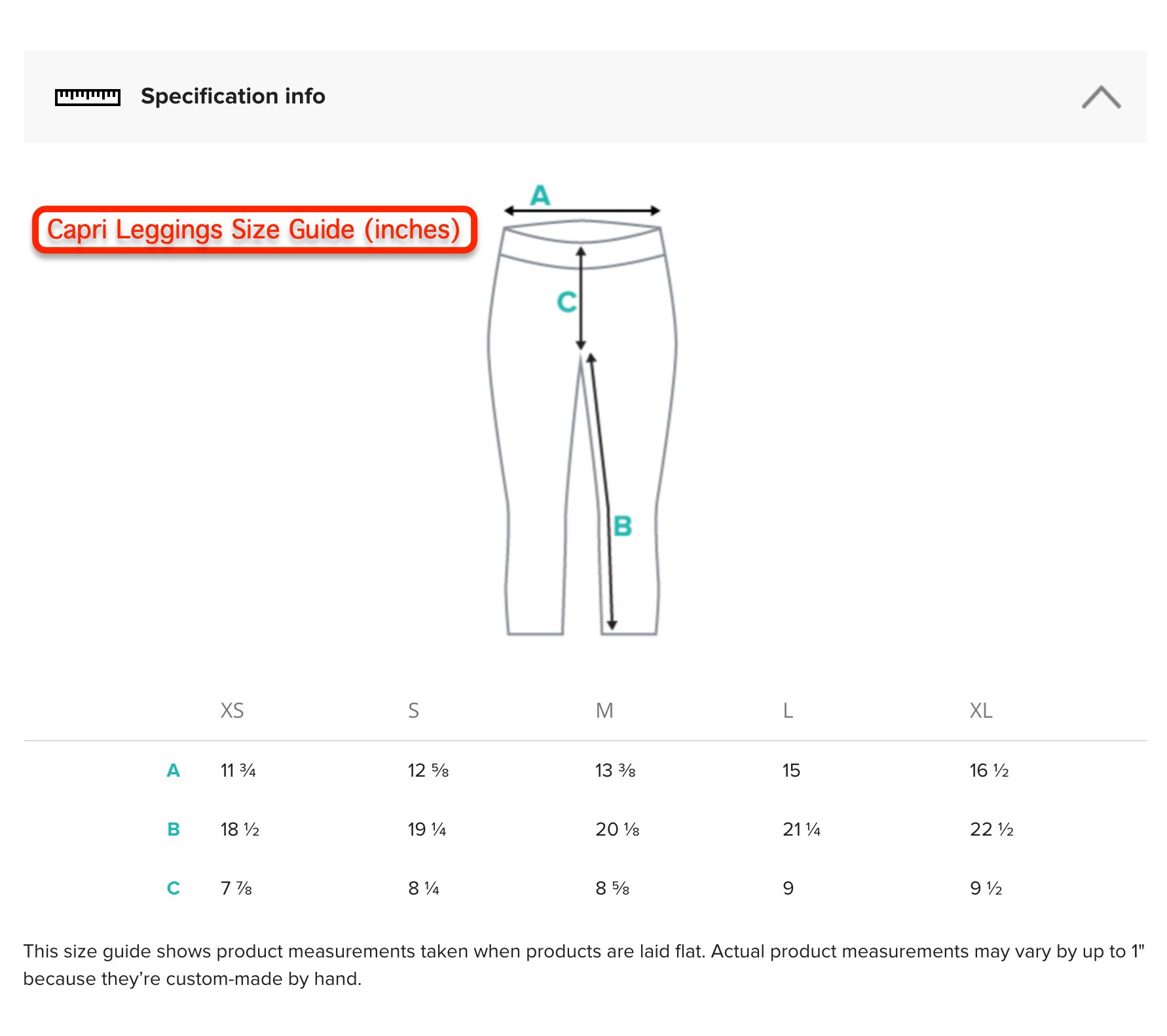Collapse the Specification info section chevron
1167x1036 pixels.
pos(1101,97)
